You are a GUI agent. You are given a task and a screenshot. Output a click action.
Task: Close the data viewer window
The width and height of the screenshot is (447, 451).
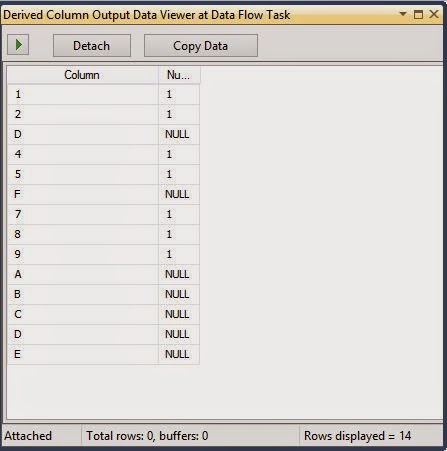pyautogui.click(x=434, y=14)
